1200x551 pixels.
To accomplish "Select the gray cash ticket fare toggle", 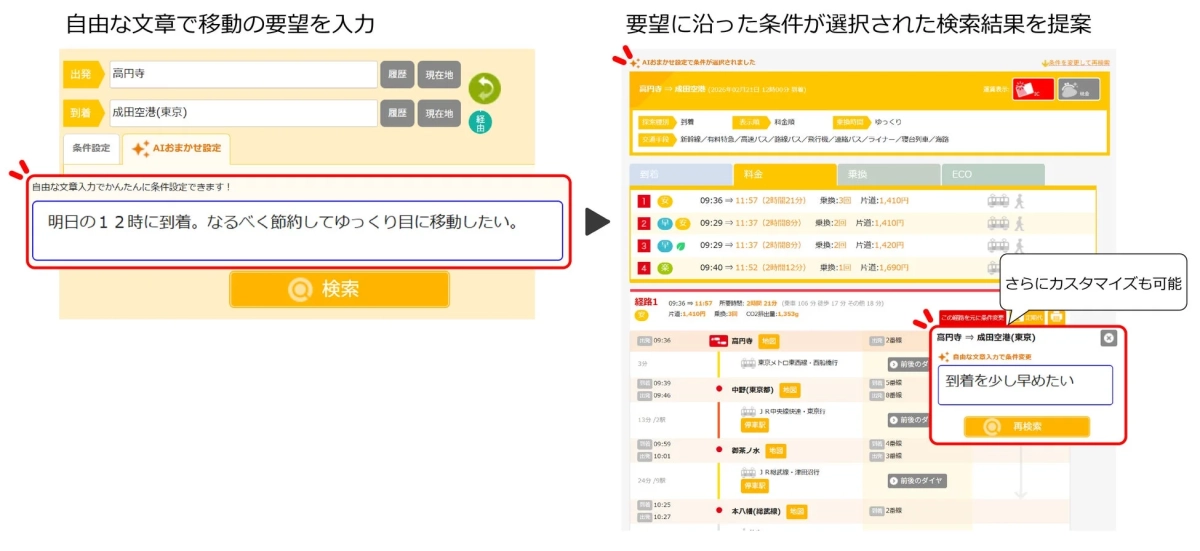I will tap(1079, 90).
